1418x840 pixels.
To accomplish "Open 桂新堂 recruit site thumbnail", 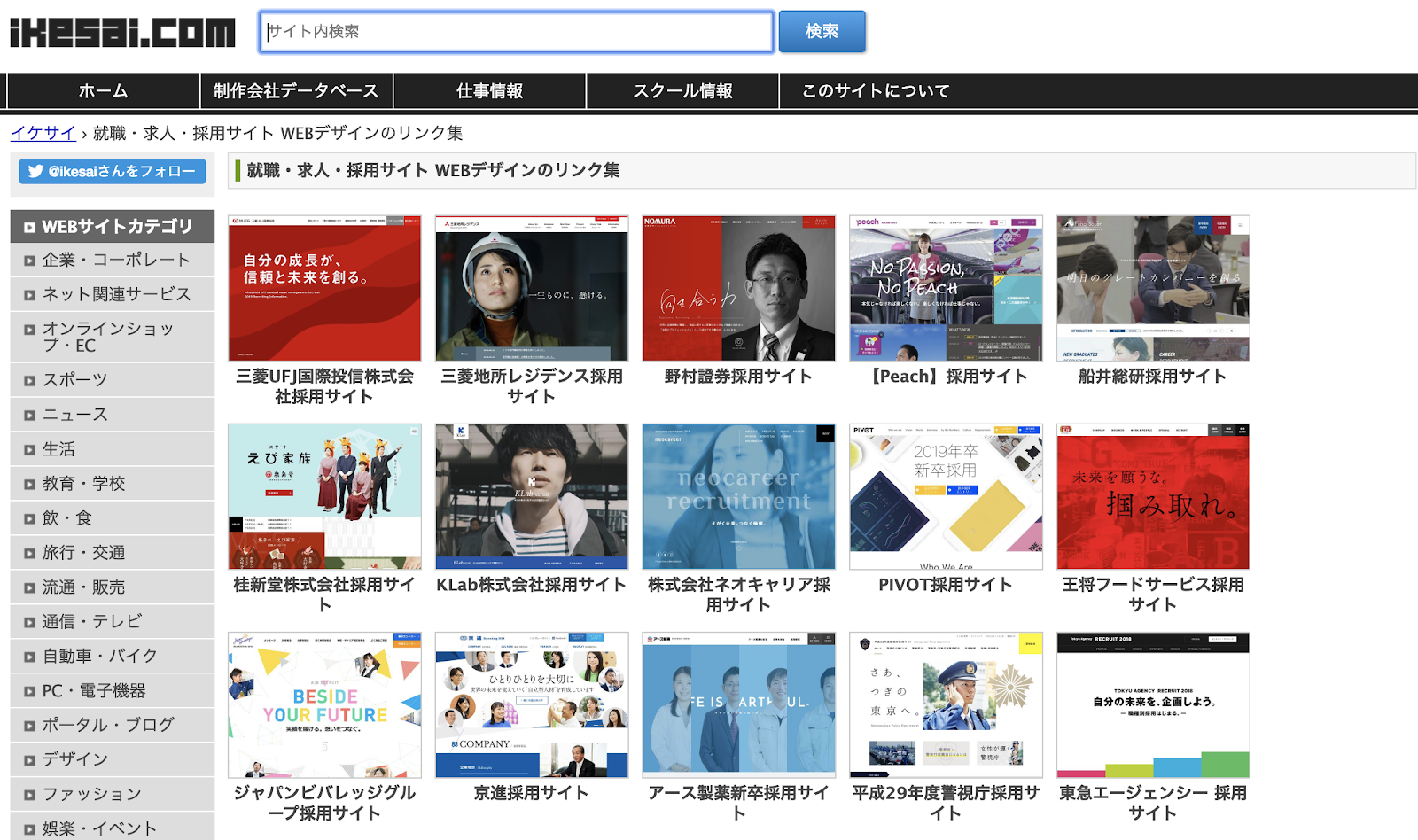I will pos(324,496).
